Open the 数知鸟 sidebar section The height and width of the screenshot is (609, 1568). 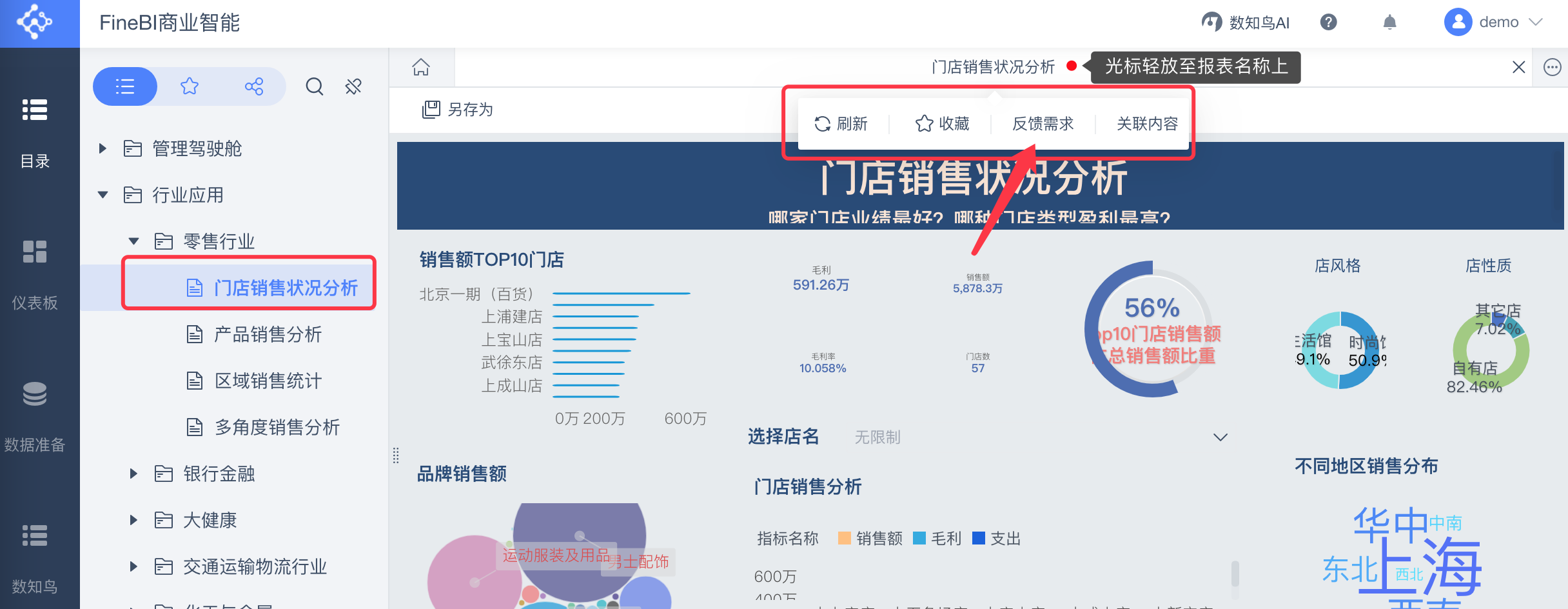pos(35,559)
